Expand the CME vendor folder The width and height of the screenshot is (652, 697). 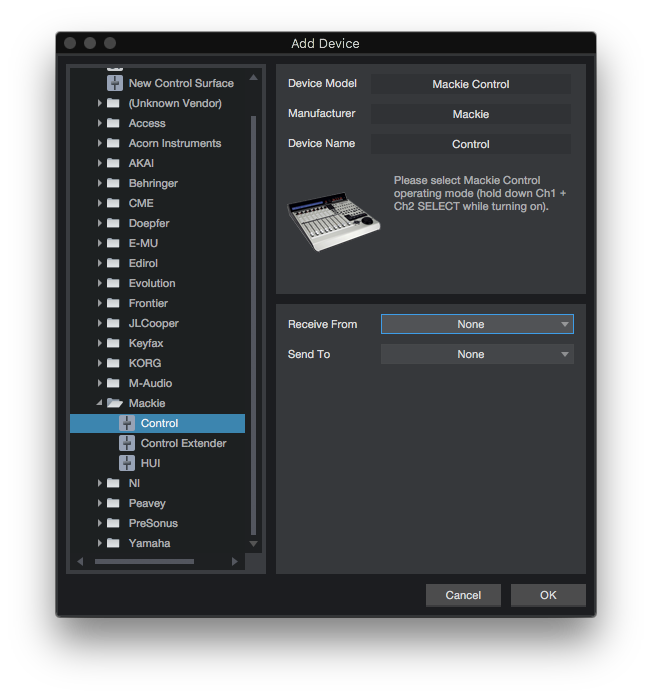pos(100,203)
